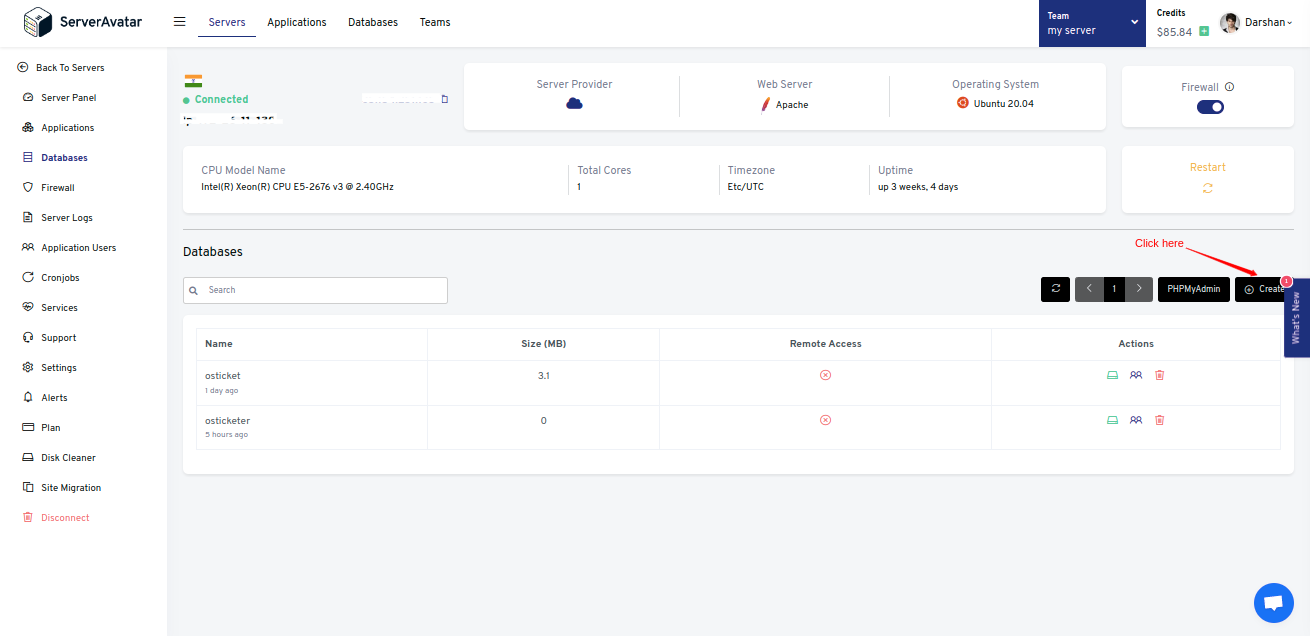Screen dimensions: 1310x636
Task: Open PHPMyAdmin
Action: tap(1194, 289)
